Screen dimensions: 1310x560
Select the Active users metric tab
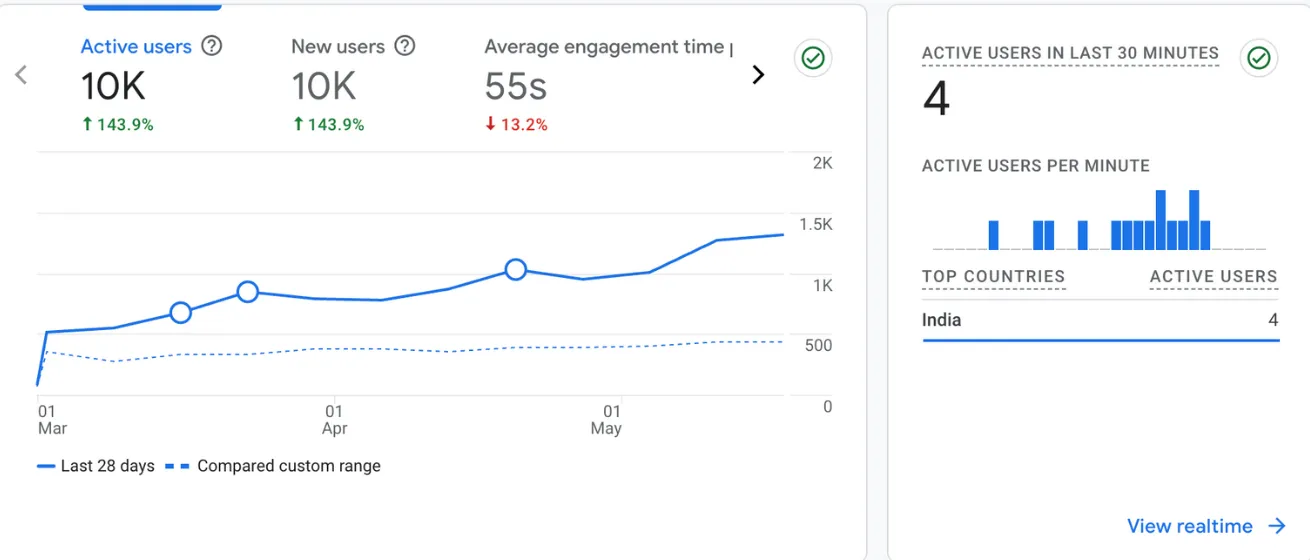tap(136, 47)
